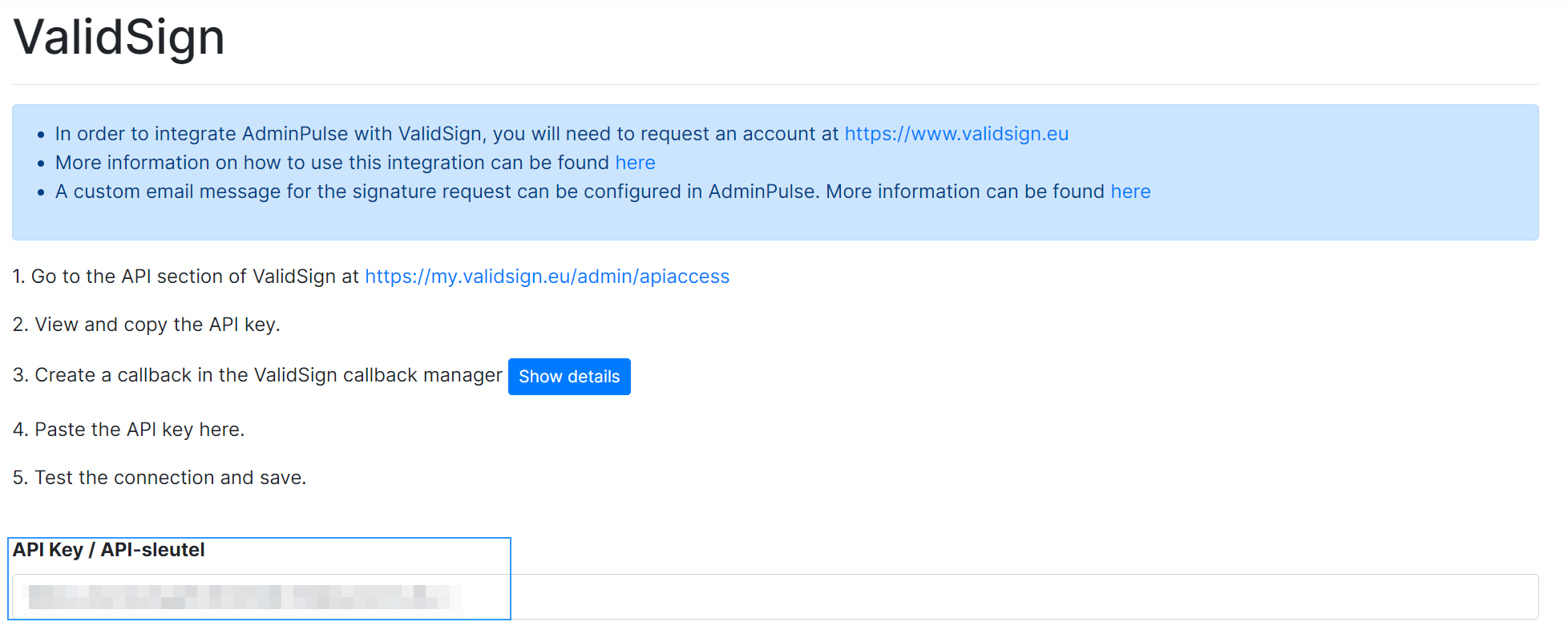Open the https://www.validsign.eu link
Viewport: 1568px width, 630px height.
pyautogui.click(x=956, y=134)
